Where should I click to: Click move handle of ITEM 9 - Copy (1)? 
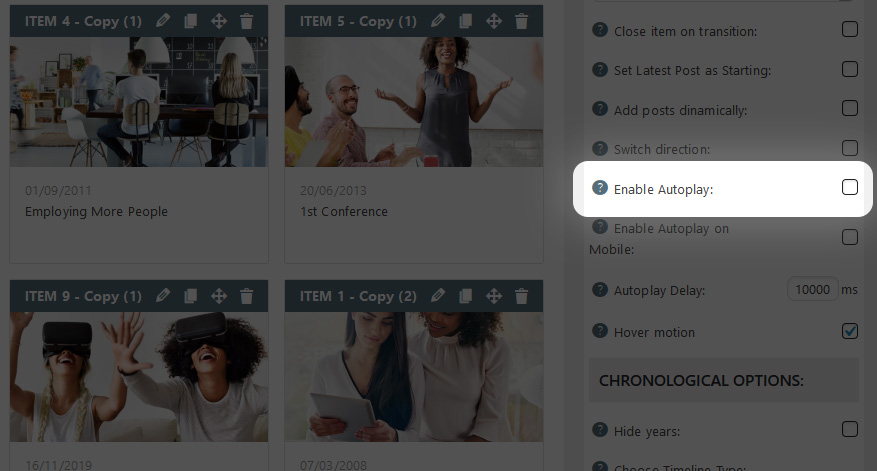point(219,296)
